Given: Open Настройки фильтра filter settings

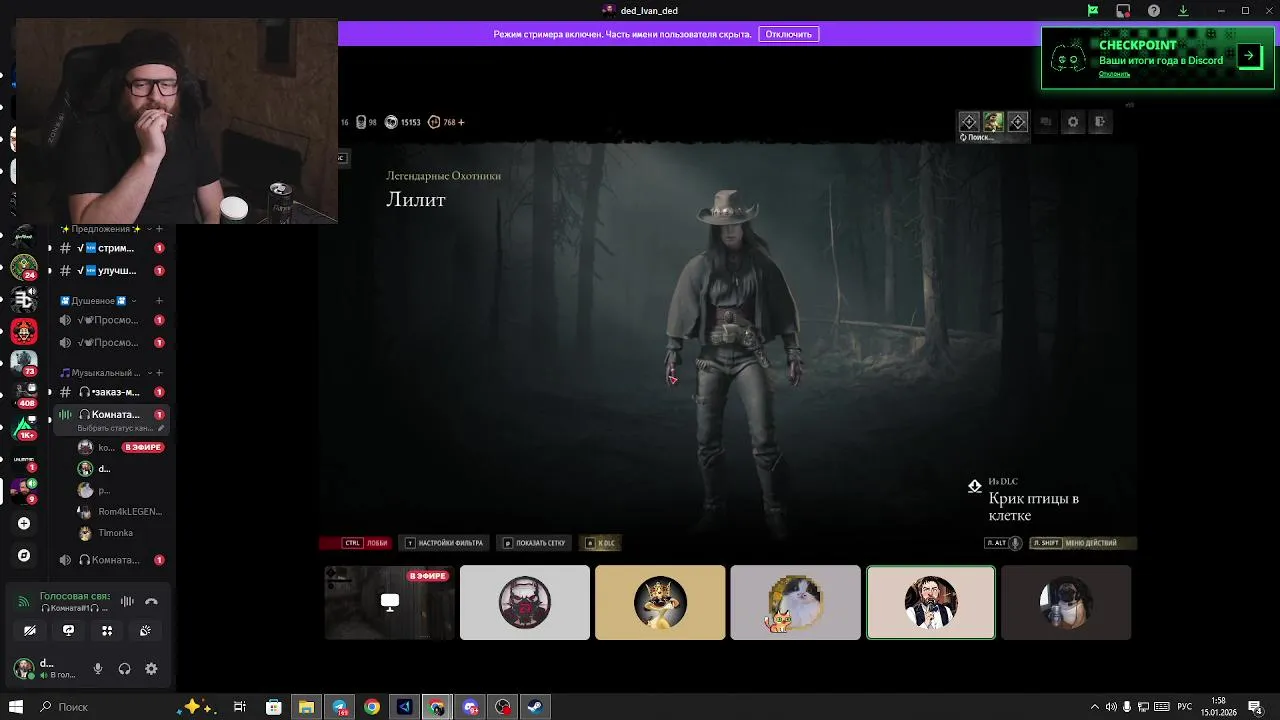Looking at the screenshot, I should click(x=445, y=543).
